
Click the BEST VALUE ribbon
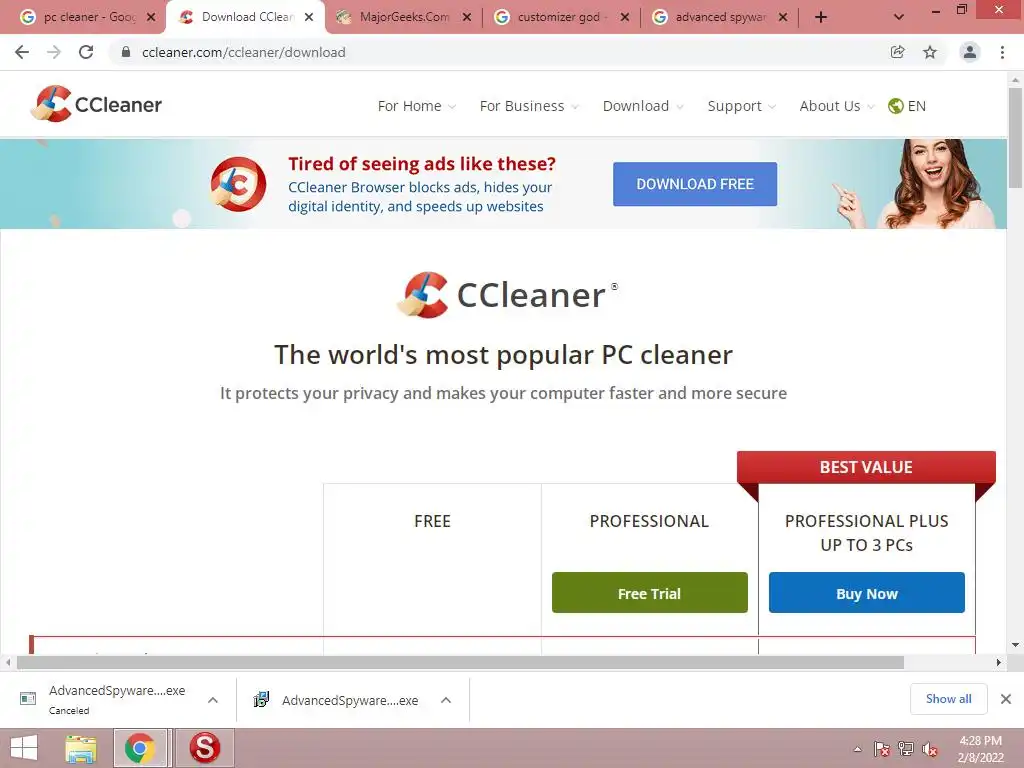pos(866,468)
